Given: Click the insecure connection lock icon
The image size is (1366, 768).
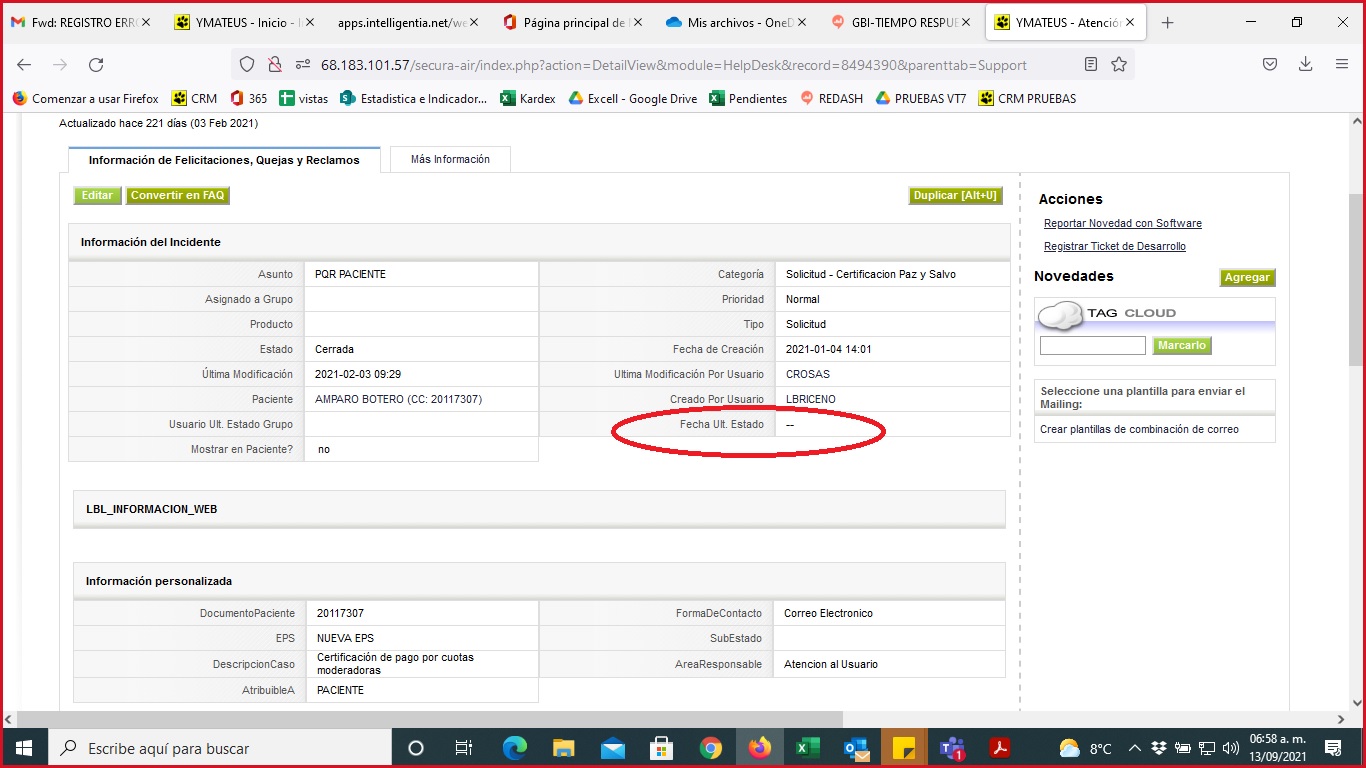Looking at the screenshot, I should click(274, 64).
